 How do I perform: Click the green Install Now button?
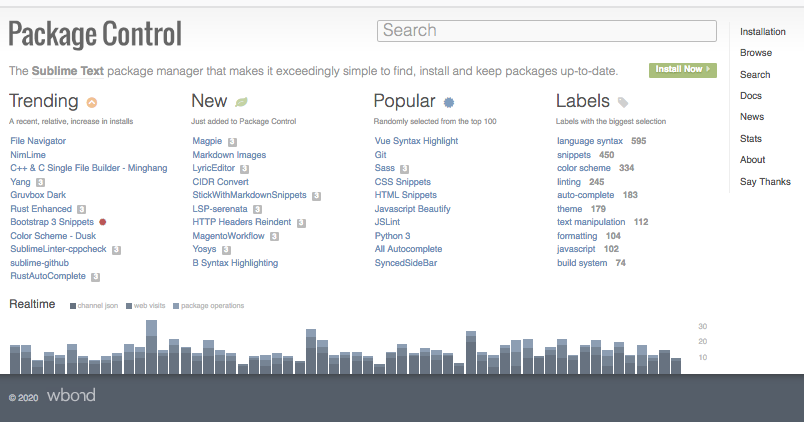(x=682, y=70)
